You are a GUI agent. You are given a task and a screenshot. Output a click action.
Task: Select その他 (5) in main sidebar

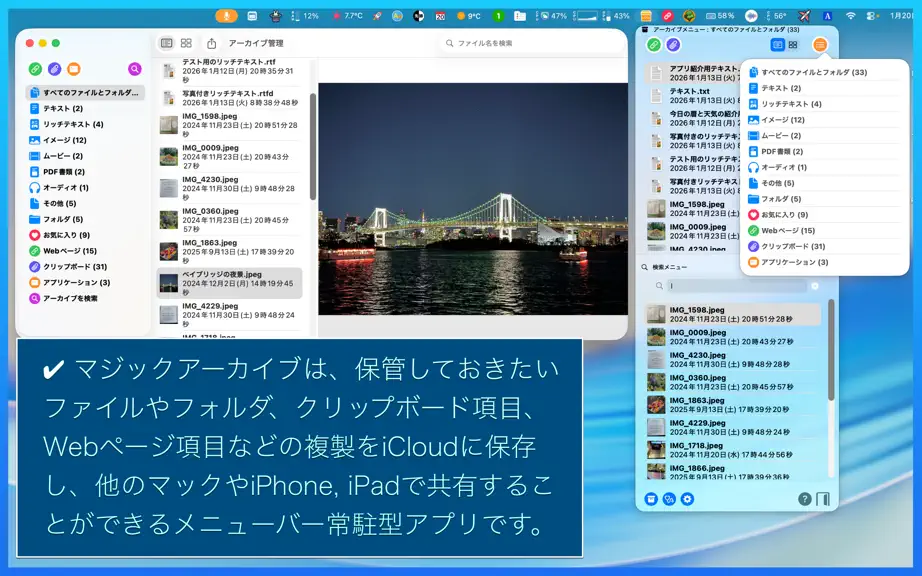click(x=85, y=203)
